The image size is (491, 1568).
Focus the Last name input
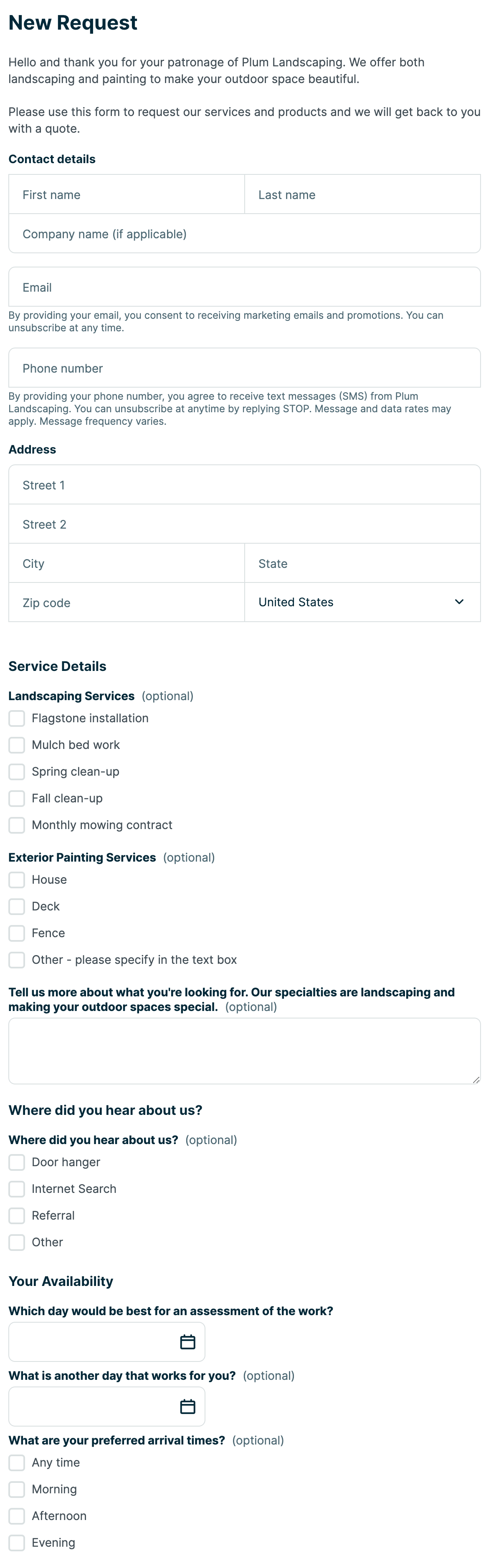pos(362,195)
